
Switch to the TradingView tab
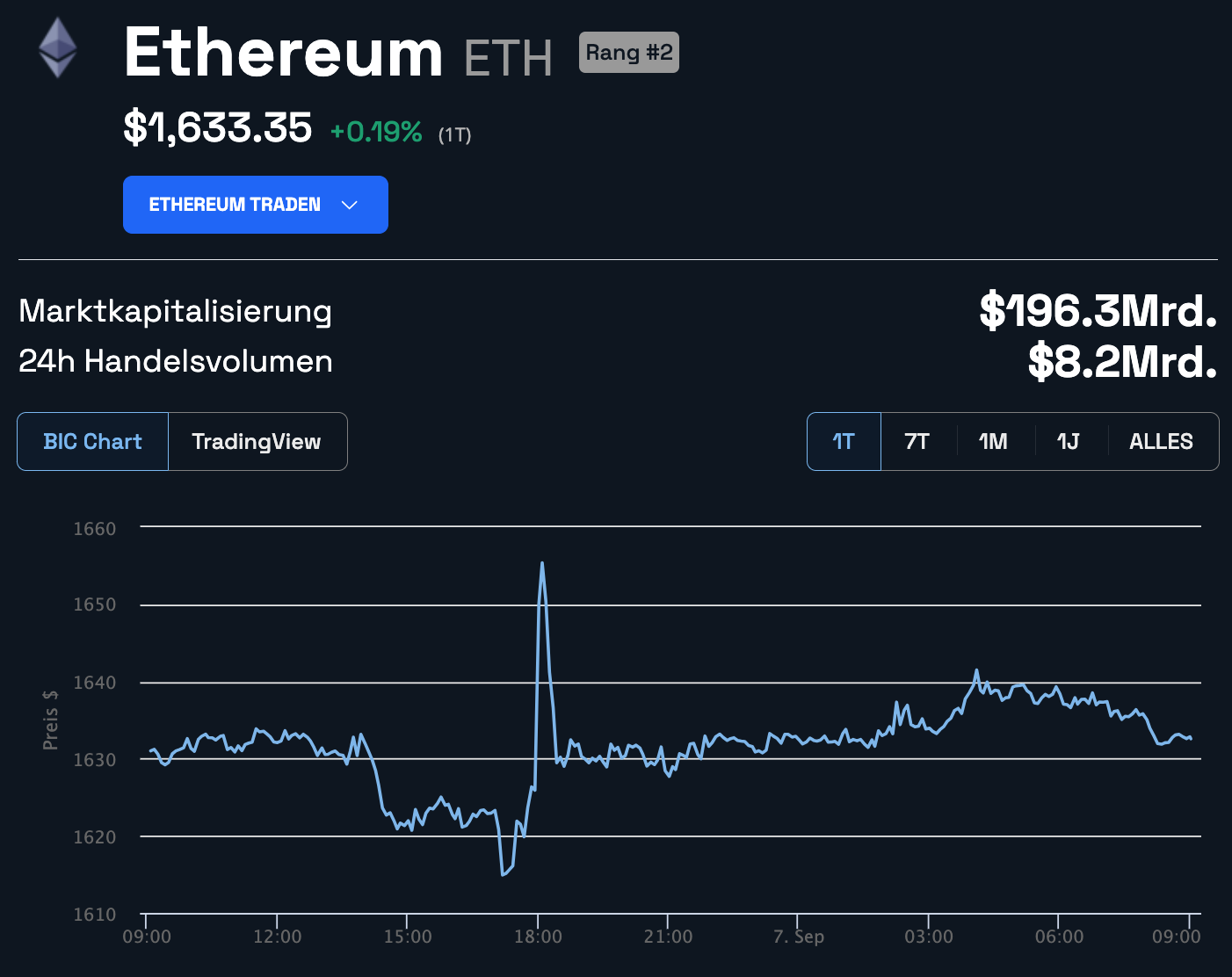257,442
